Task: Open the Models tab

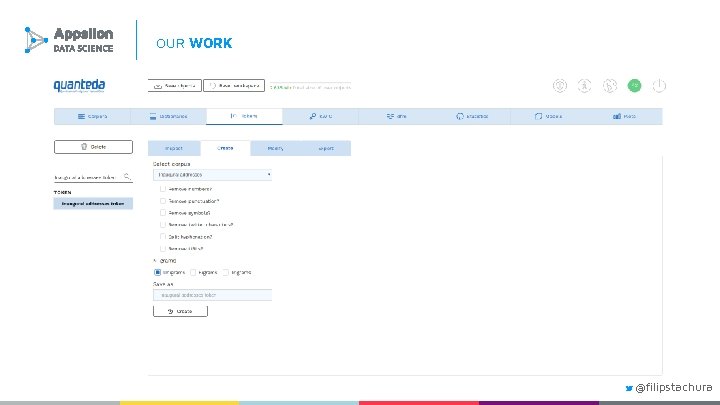Action: 548,116
